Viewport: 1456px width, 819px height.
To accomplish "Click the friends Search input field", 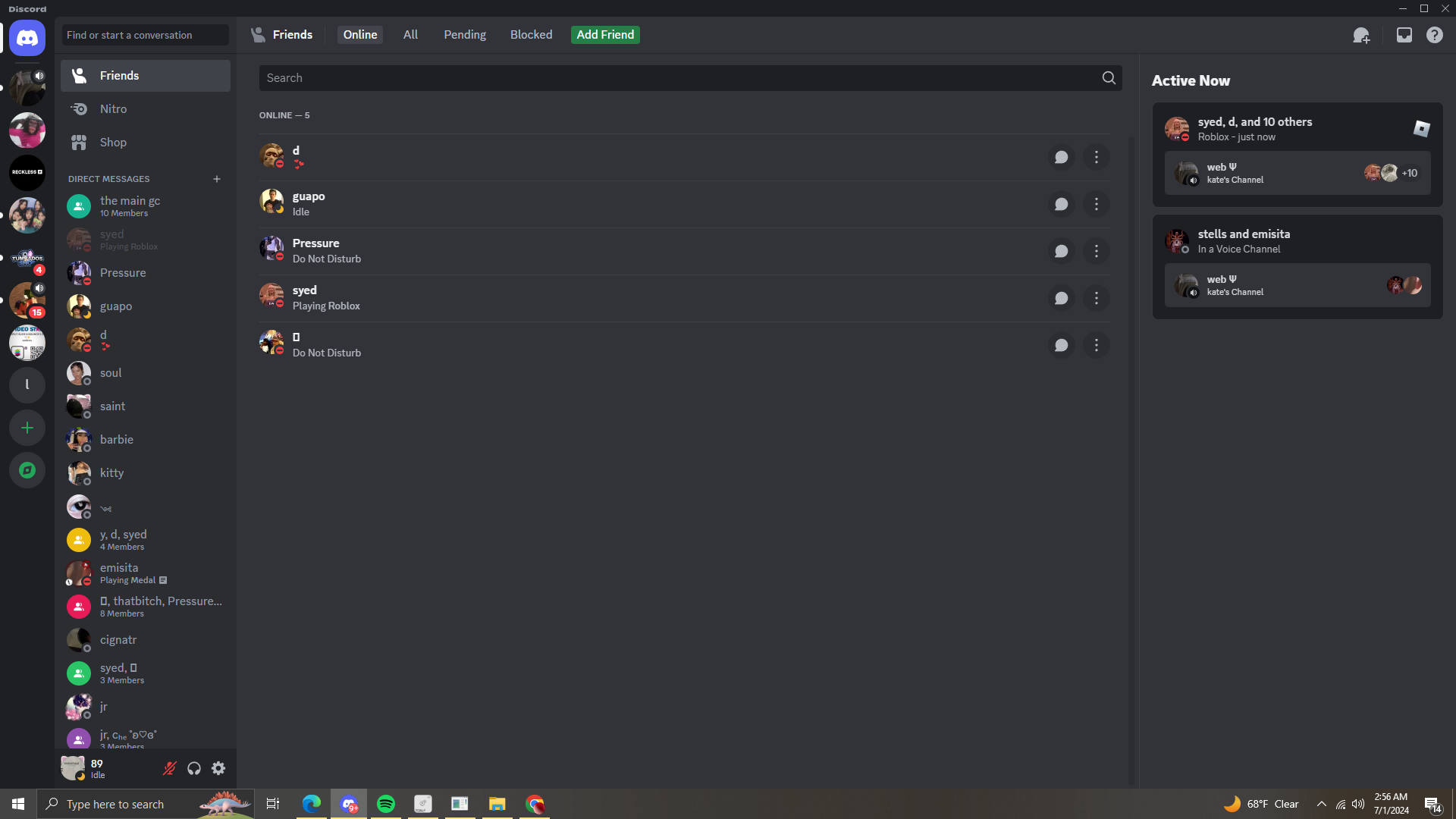I will coord(690,78).
